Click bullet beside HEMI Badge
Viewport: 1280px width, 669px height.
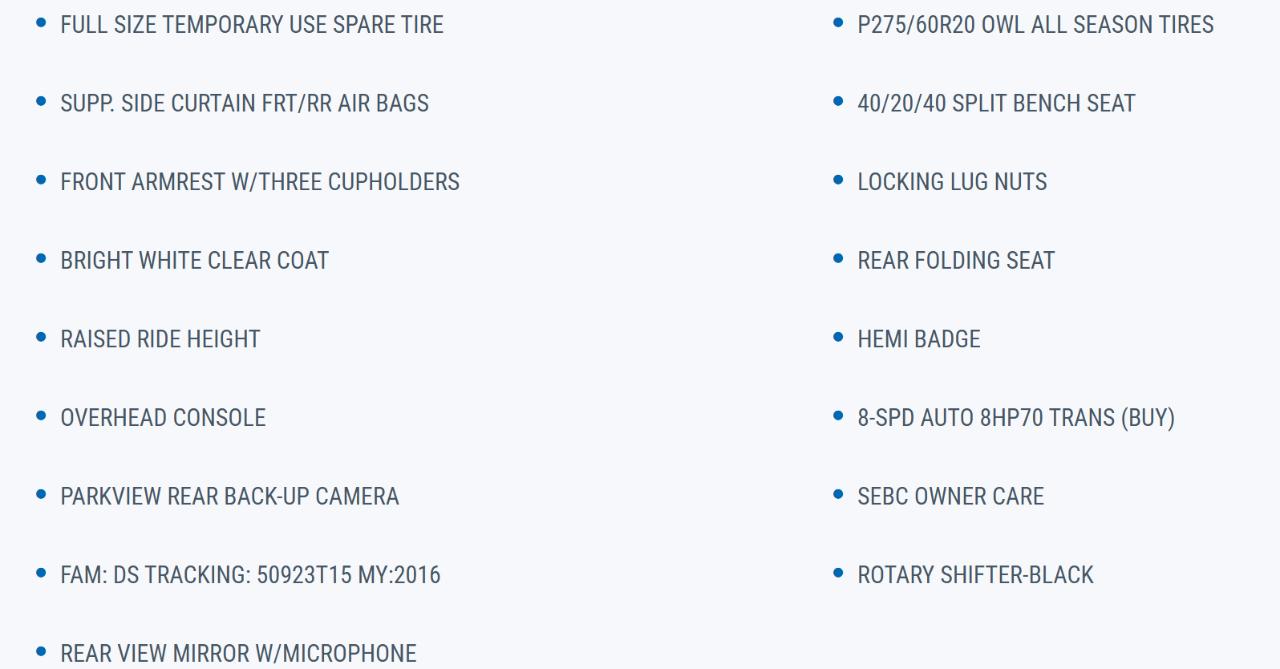click(x=838, y=337)
